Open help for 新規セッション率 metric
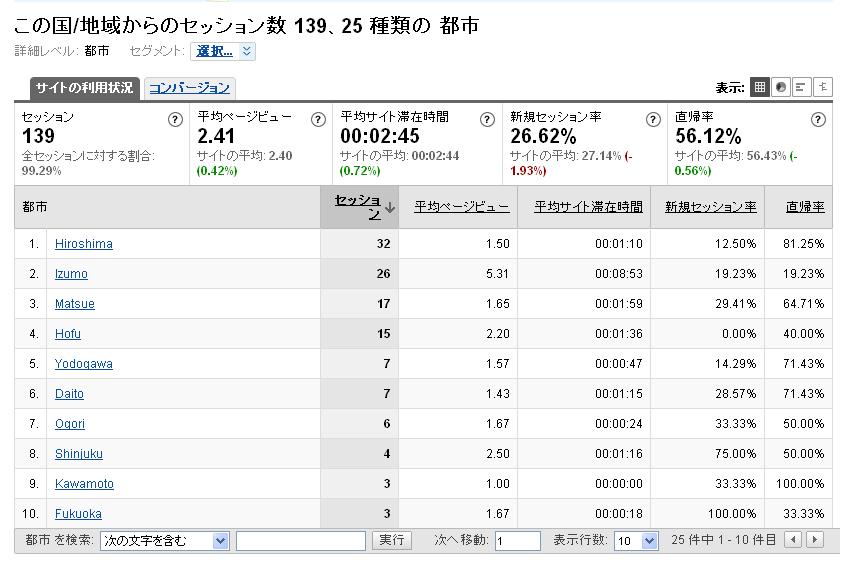Viewport: 842px width, 561px height. 653,119
